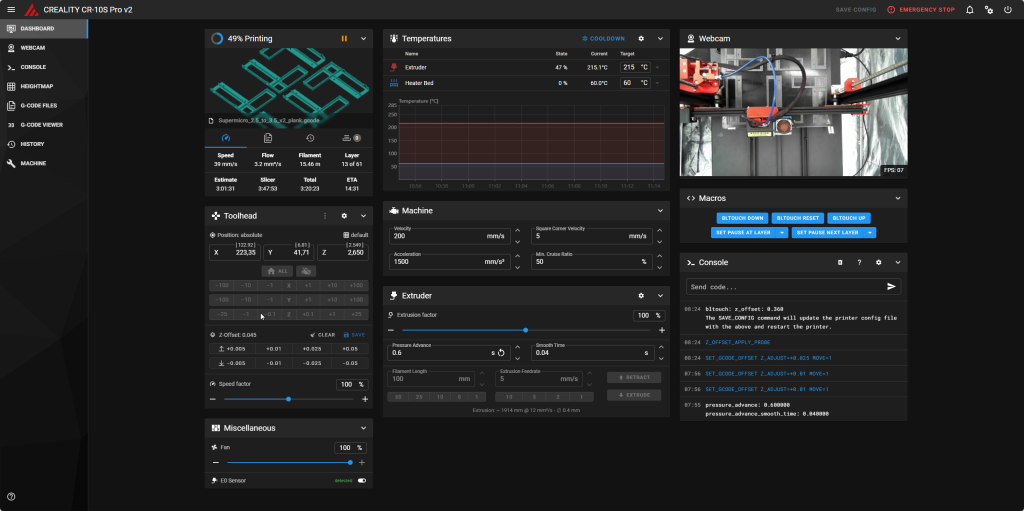Click the power menu icon

click(1007, 10)
